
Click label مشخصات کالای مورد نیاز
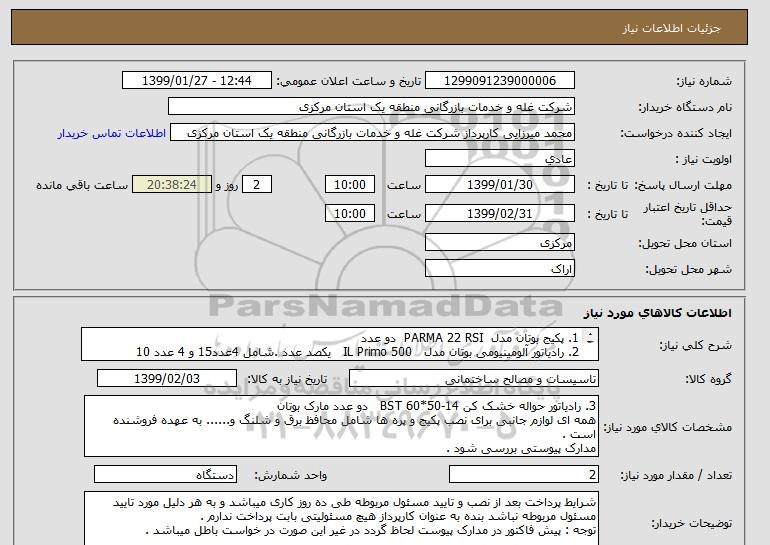point(668,427)
